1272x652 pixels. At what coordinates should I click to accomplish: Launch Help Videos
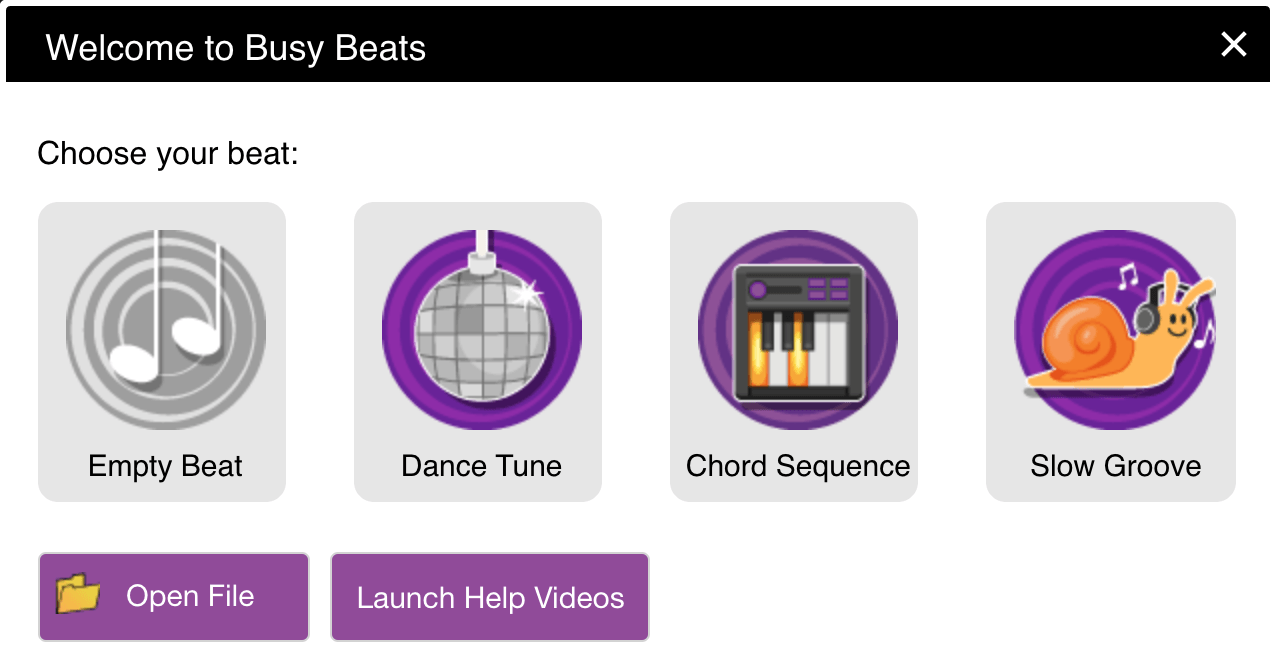pos(490,597)
